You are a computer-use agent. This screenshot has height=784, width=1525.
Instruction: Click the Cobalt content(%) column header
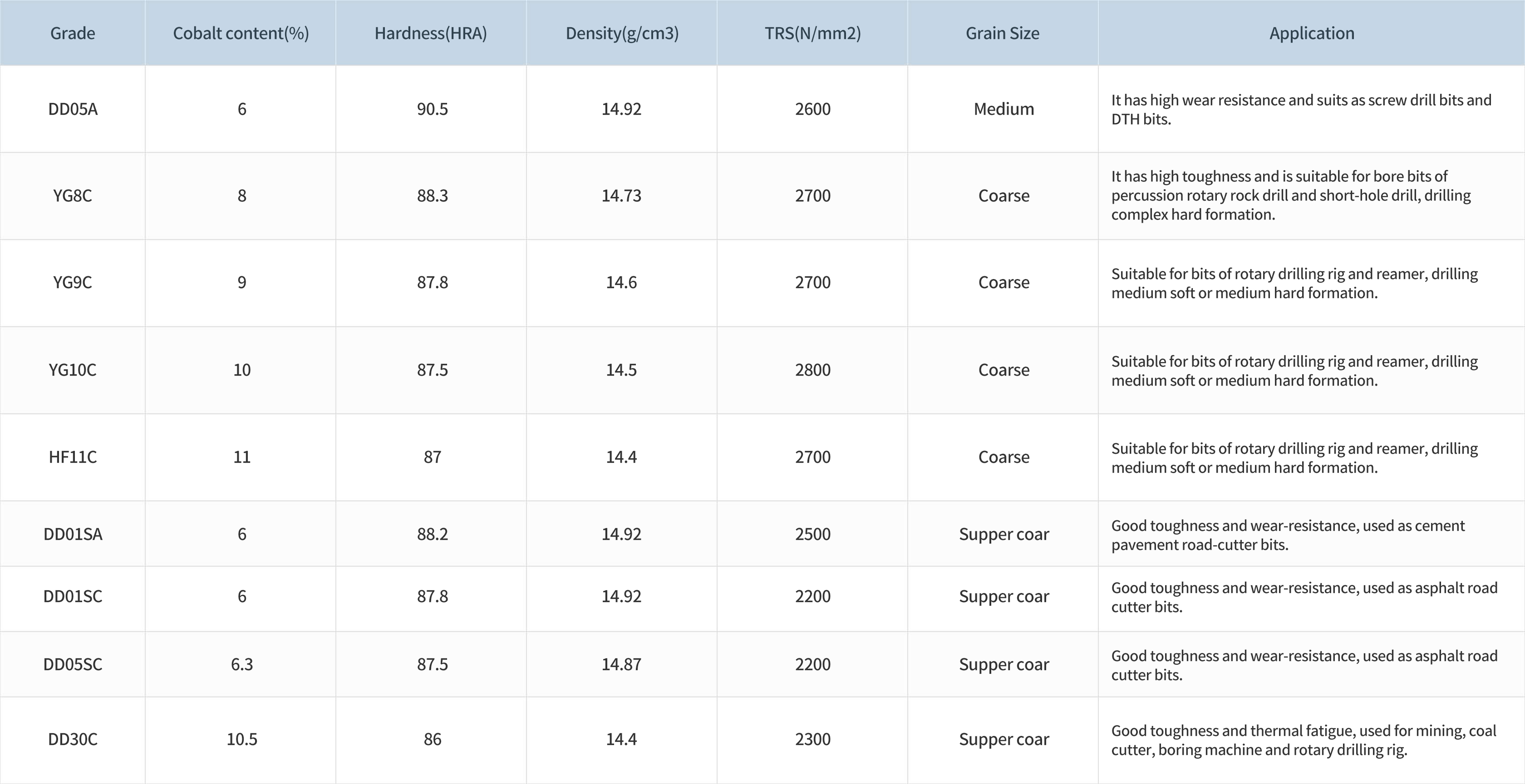pyautogui.click(x=241, y=33)
